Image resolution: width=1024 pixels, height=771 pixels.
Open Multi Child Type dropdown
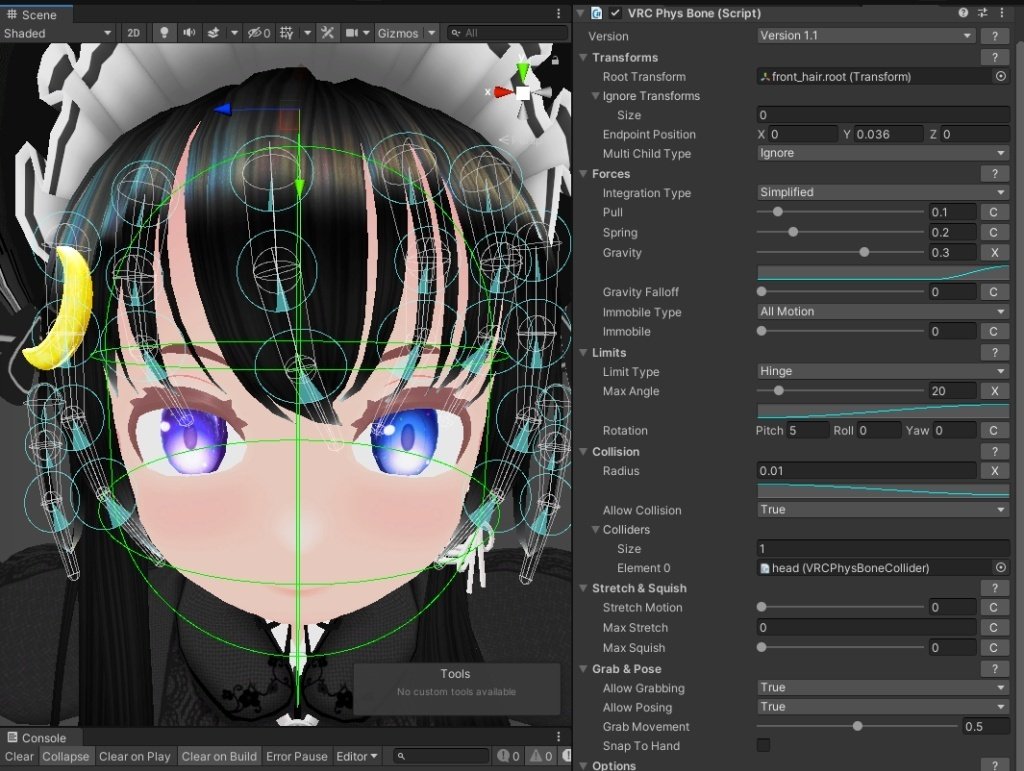pos(883,153)
